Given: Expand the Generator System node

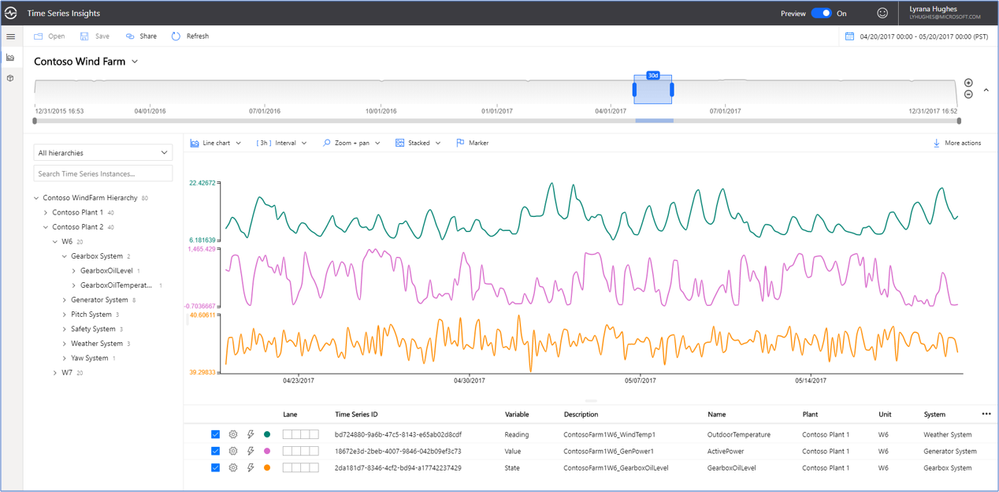Looking at the screenshot, I should pos(64,300).
